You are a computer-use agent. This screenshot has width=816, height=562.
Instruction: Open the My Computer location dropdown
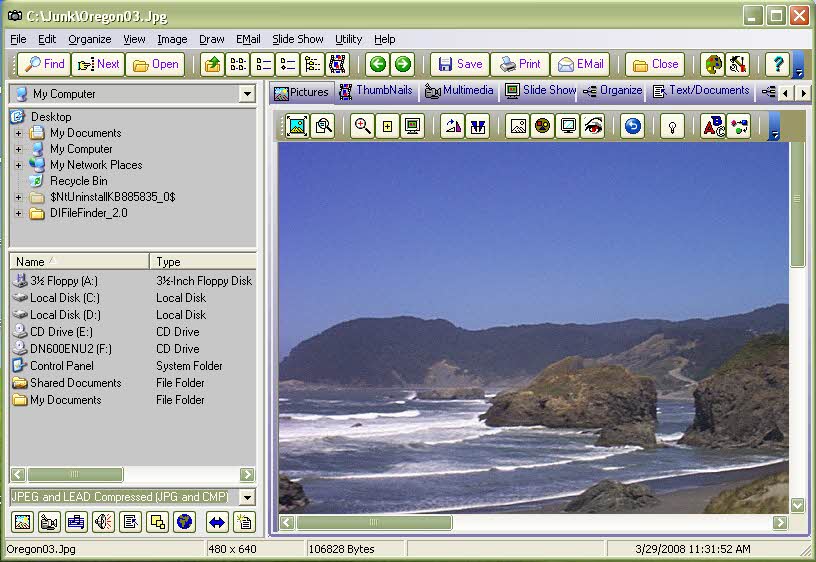click(247, 94)
